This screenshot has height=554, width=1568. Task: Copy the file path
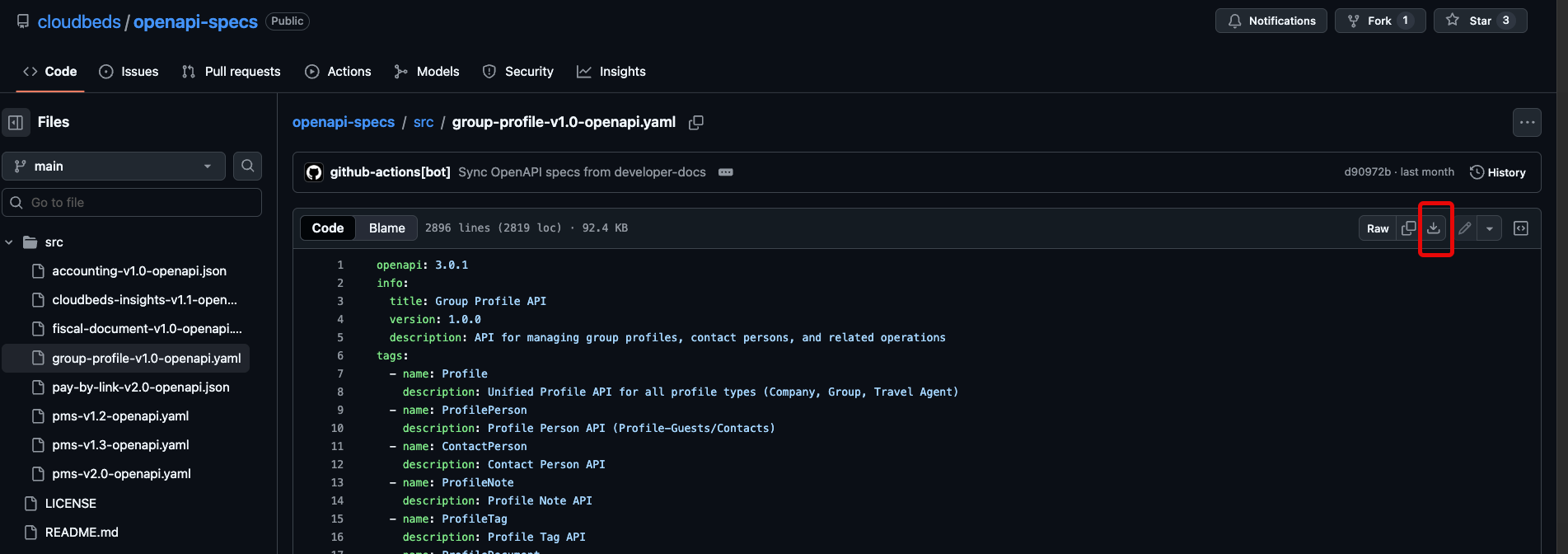point(696,122)
